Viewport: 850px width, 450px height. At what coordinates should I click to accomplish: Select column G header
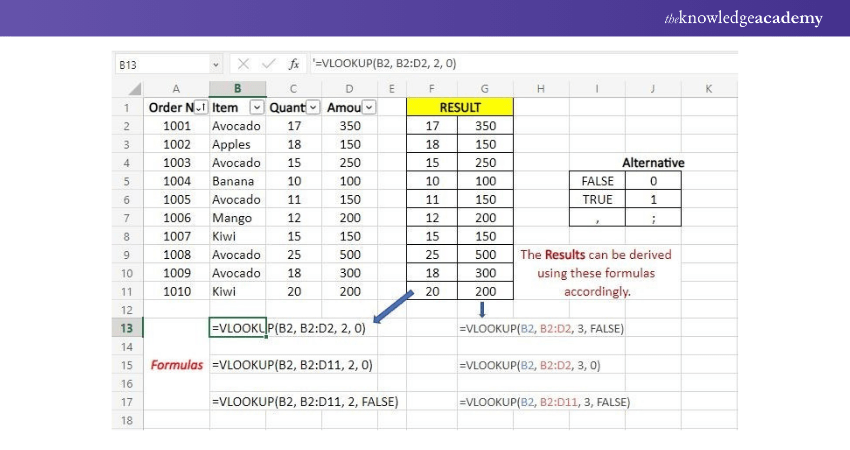click(486, 88)
